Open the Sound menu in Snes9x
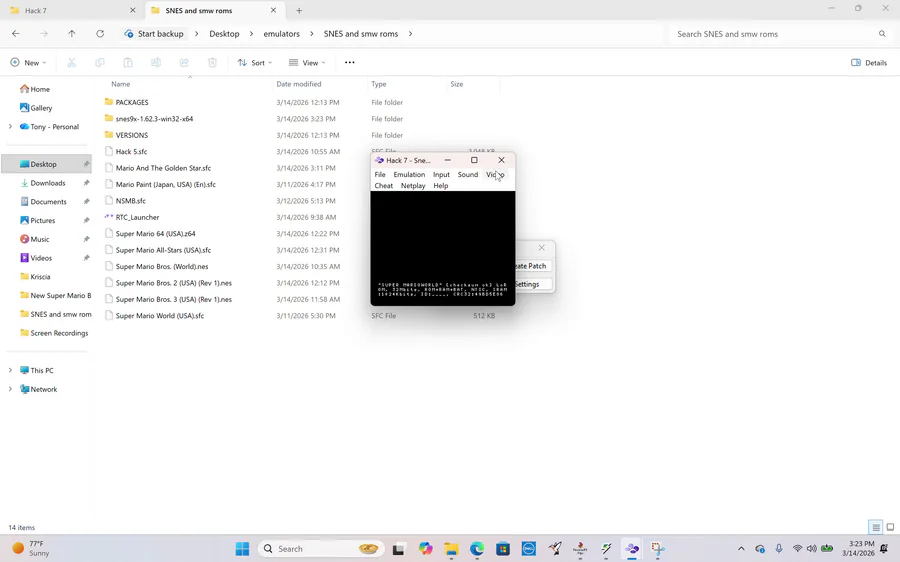This screenshot has width=900, height=562. click(x=468, y=175)
